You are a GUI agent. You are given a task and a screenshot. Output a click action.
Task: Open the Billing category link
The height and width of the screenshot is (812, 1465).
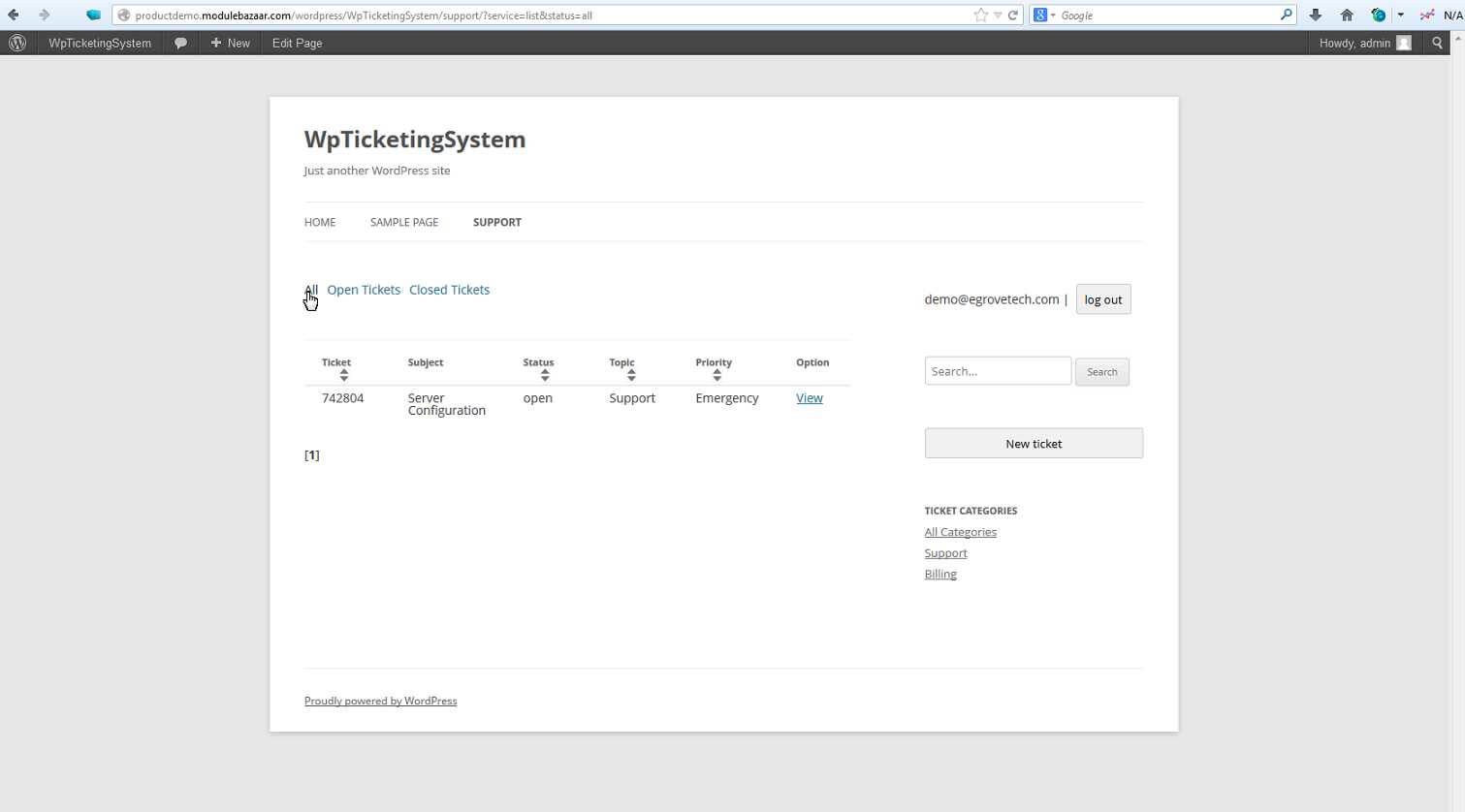(940, 575)
